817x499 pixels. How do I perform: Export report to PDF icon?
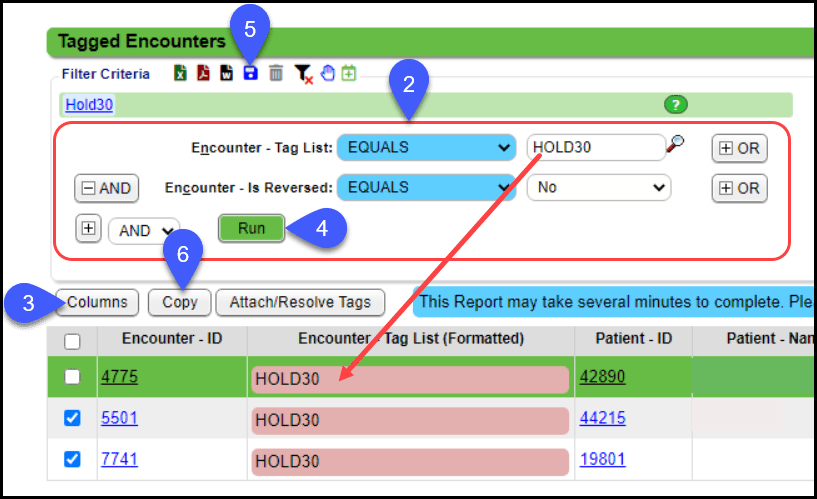[x=204, y=73]
